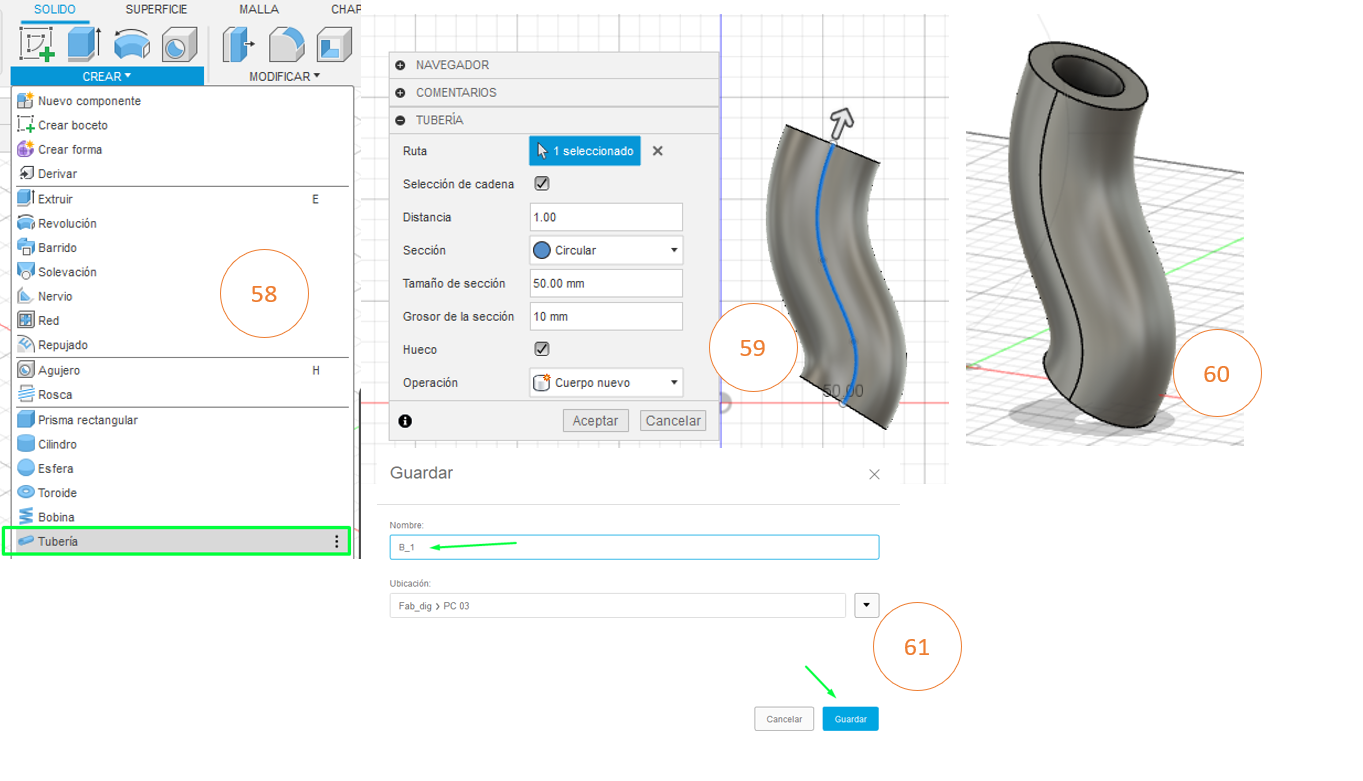The height and width of the screenshot is (781, 1363).
Task: Switch to the SOLIDO tab
Action: pos(54,9)
